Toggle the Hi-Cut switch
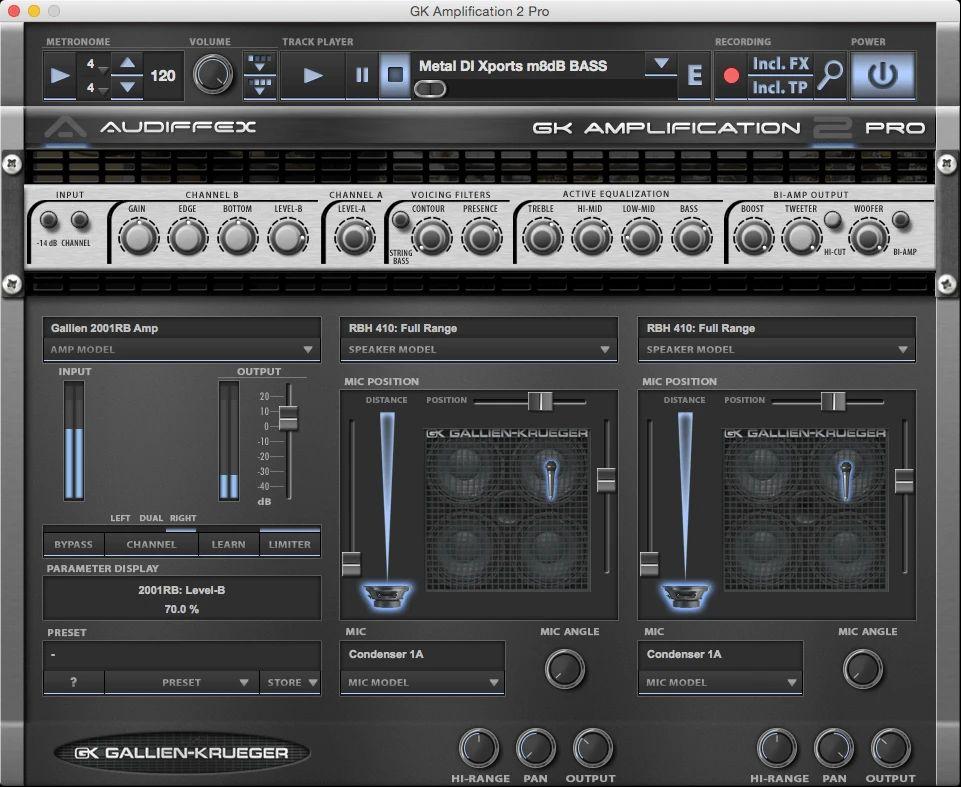This screenshot has width=961, height=787. pos(832,219)
